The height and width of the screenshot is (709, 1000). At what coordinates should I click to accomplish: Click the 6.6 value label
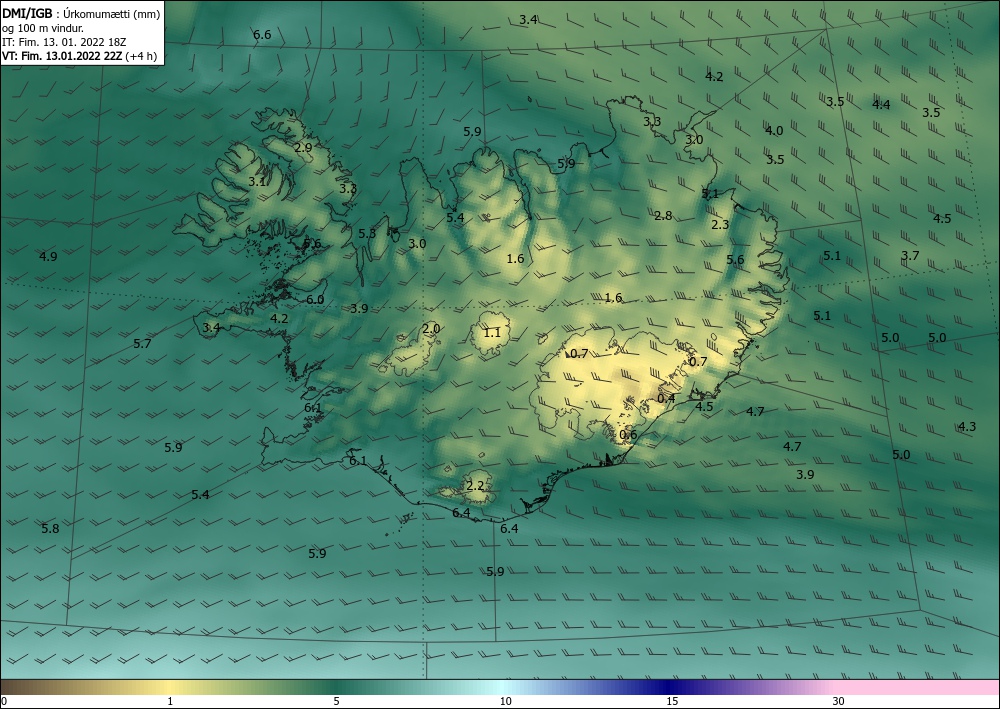pos(262,34)
